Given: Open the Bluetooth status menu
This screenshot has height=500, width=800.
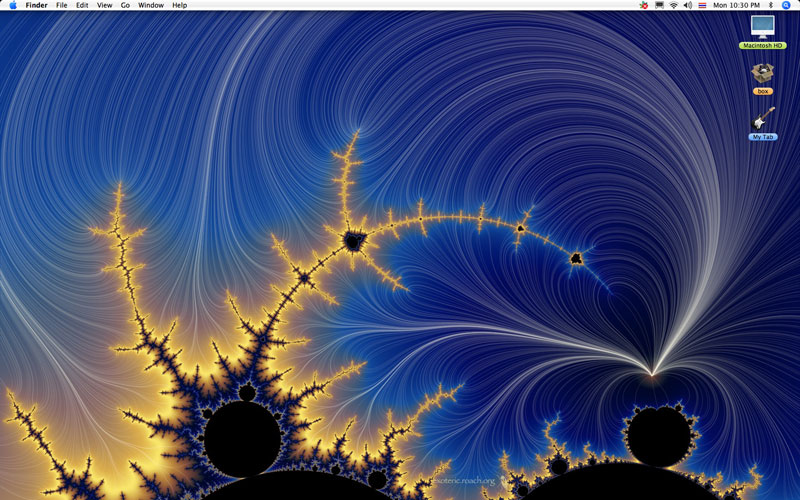Looking at the screenshot, I should (771, 5).
